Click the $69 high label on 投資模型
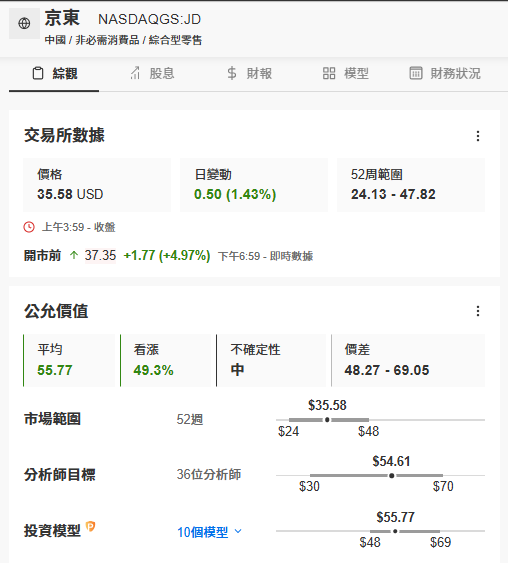This screenshot has height=563, width=508. pyautogui.click(x=441, y=542)
